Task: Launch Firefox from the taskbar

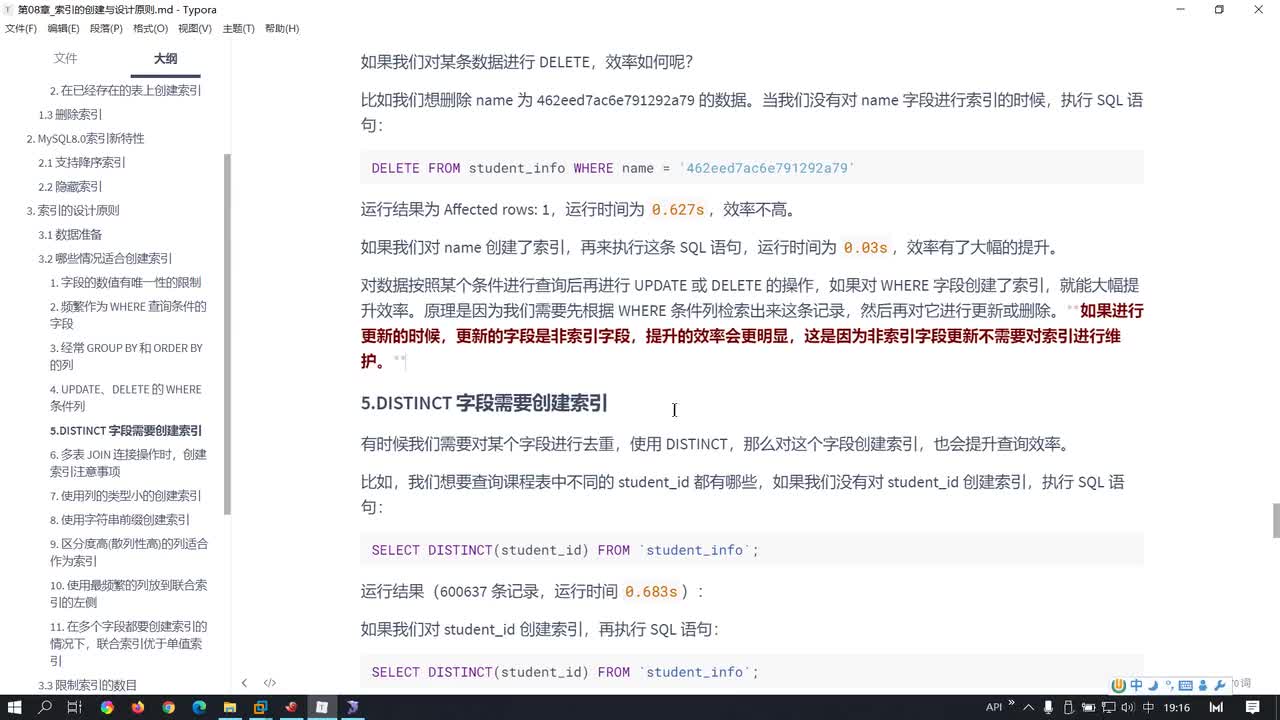Action: [137, 707]
